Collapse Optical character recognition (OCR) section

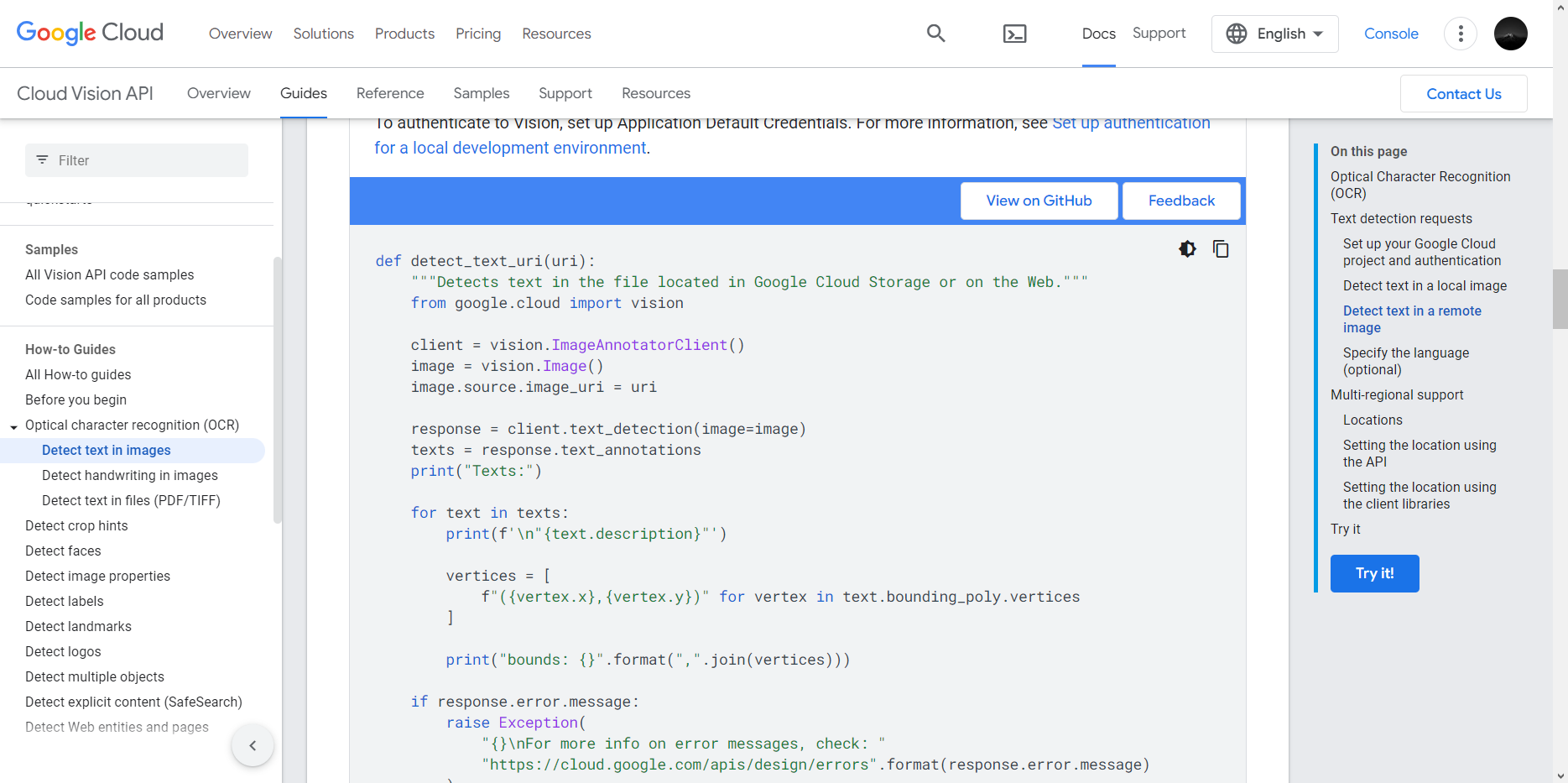point(14,426)
